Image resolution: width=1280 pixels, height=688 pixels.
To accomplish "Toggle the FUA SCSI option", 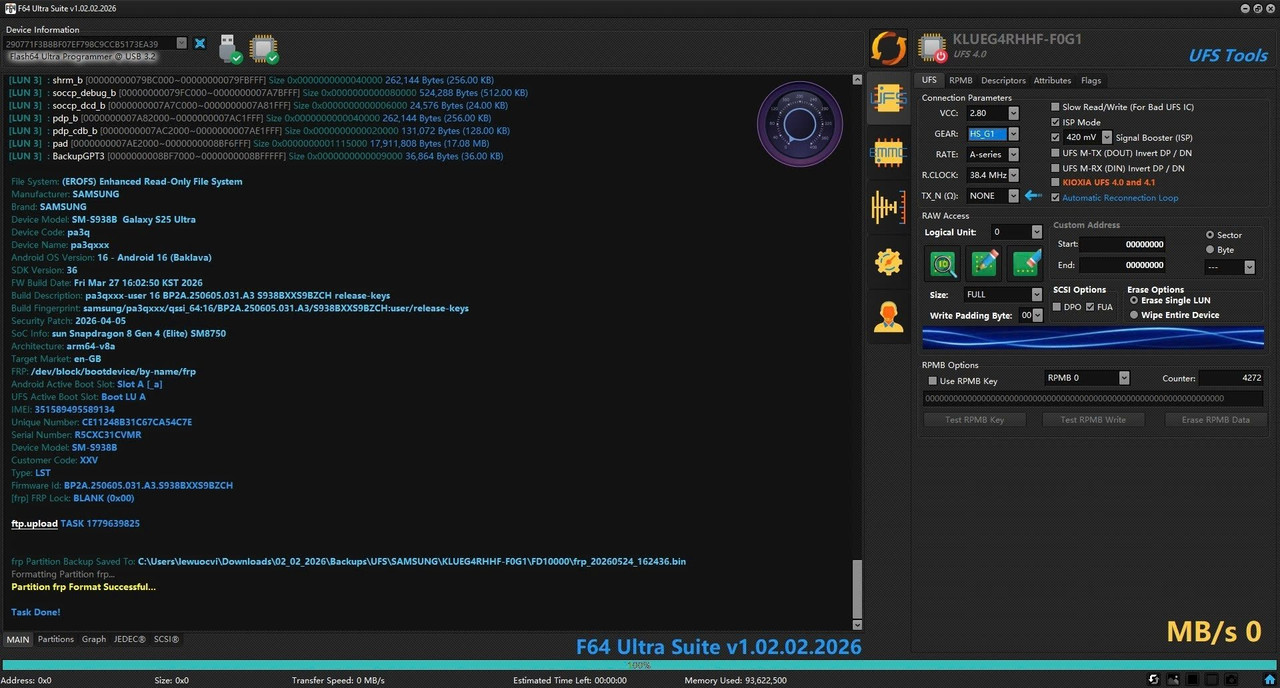I will click(1090, 307).
